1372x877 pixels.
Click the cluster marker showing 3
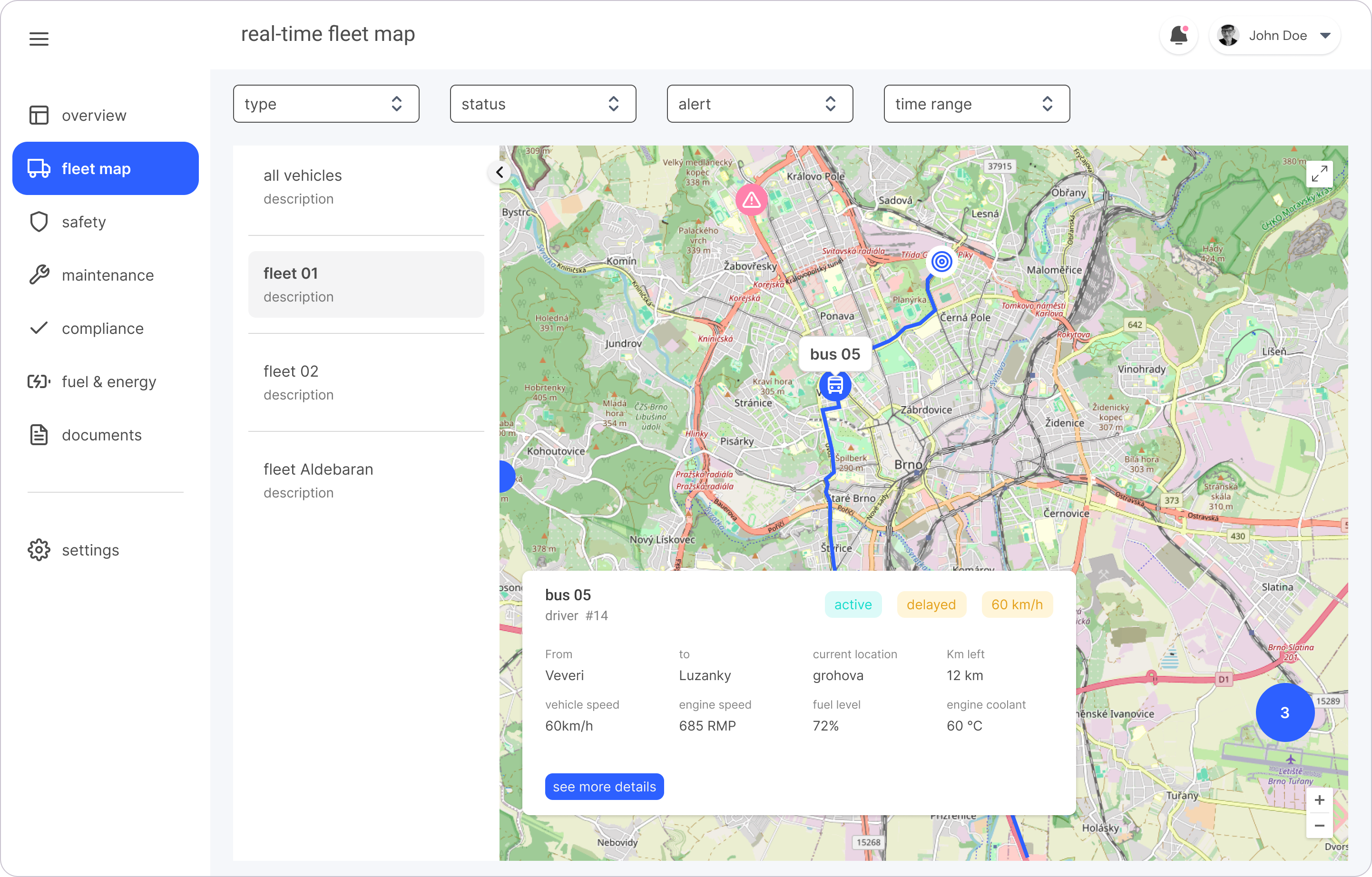tap(1284, 712)
